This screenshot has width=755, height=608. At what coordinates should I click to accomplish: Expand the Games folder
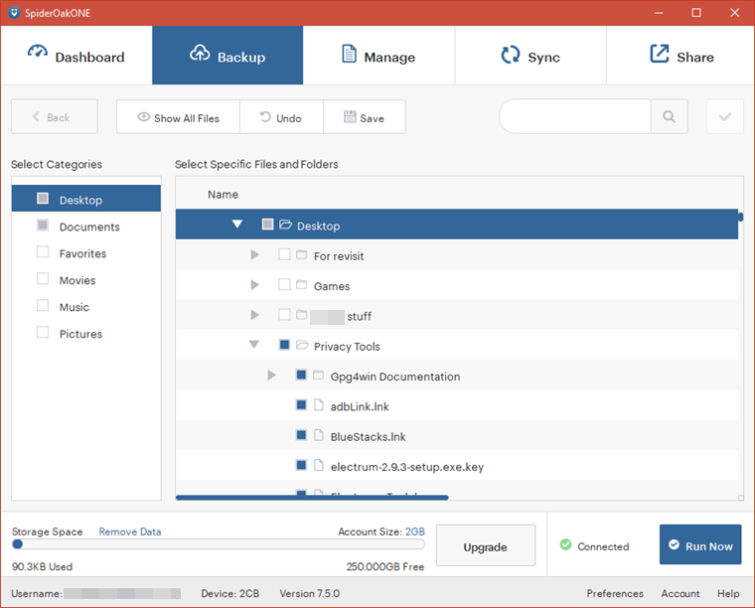point(255,285)
